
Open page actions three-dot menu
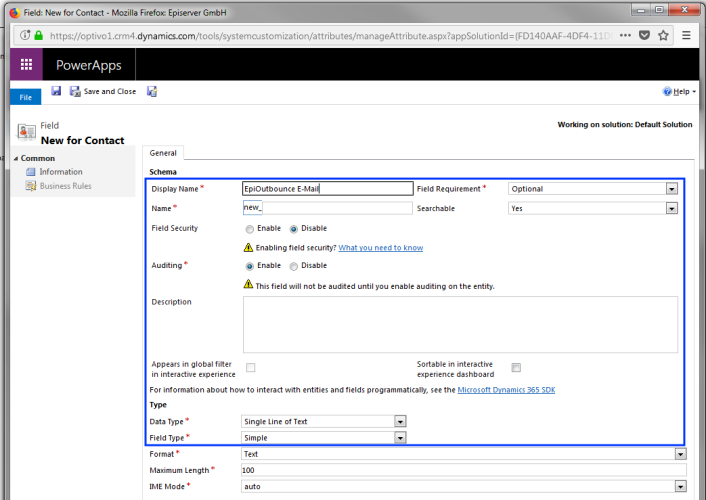pos(624,34)
